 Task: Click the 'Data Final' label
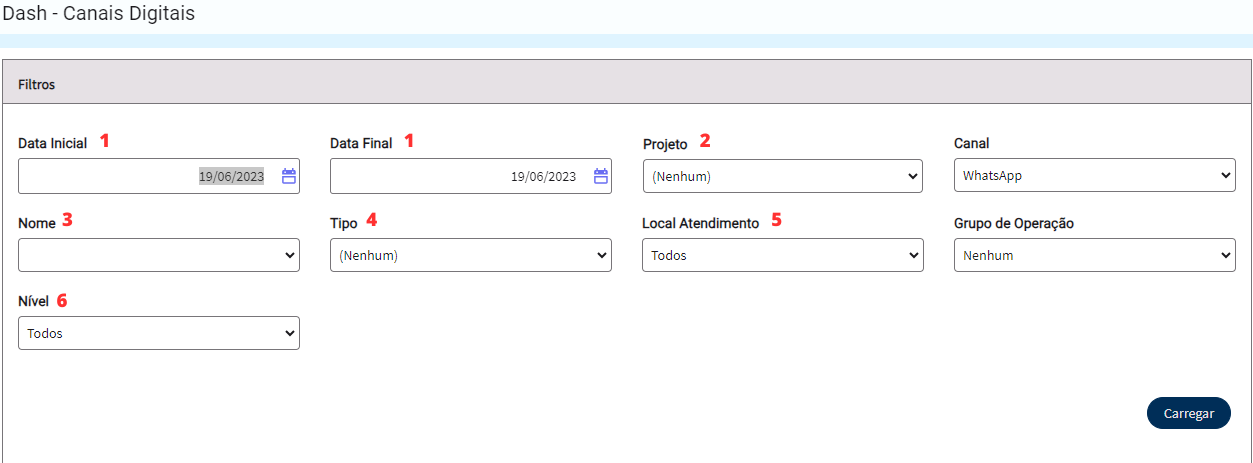tap(361, 143)
